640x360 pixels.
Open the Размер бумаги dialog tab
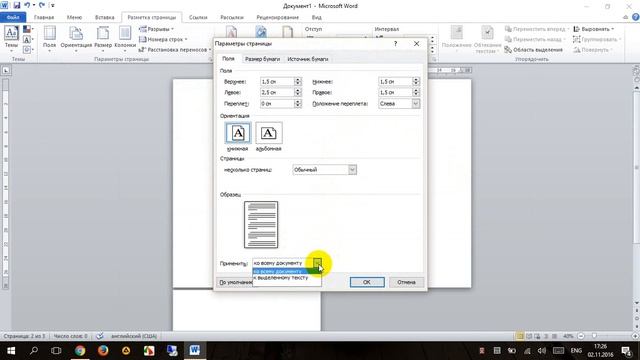pos(262,59)
